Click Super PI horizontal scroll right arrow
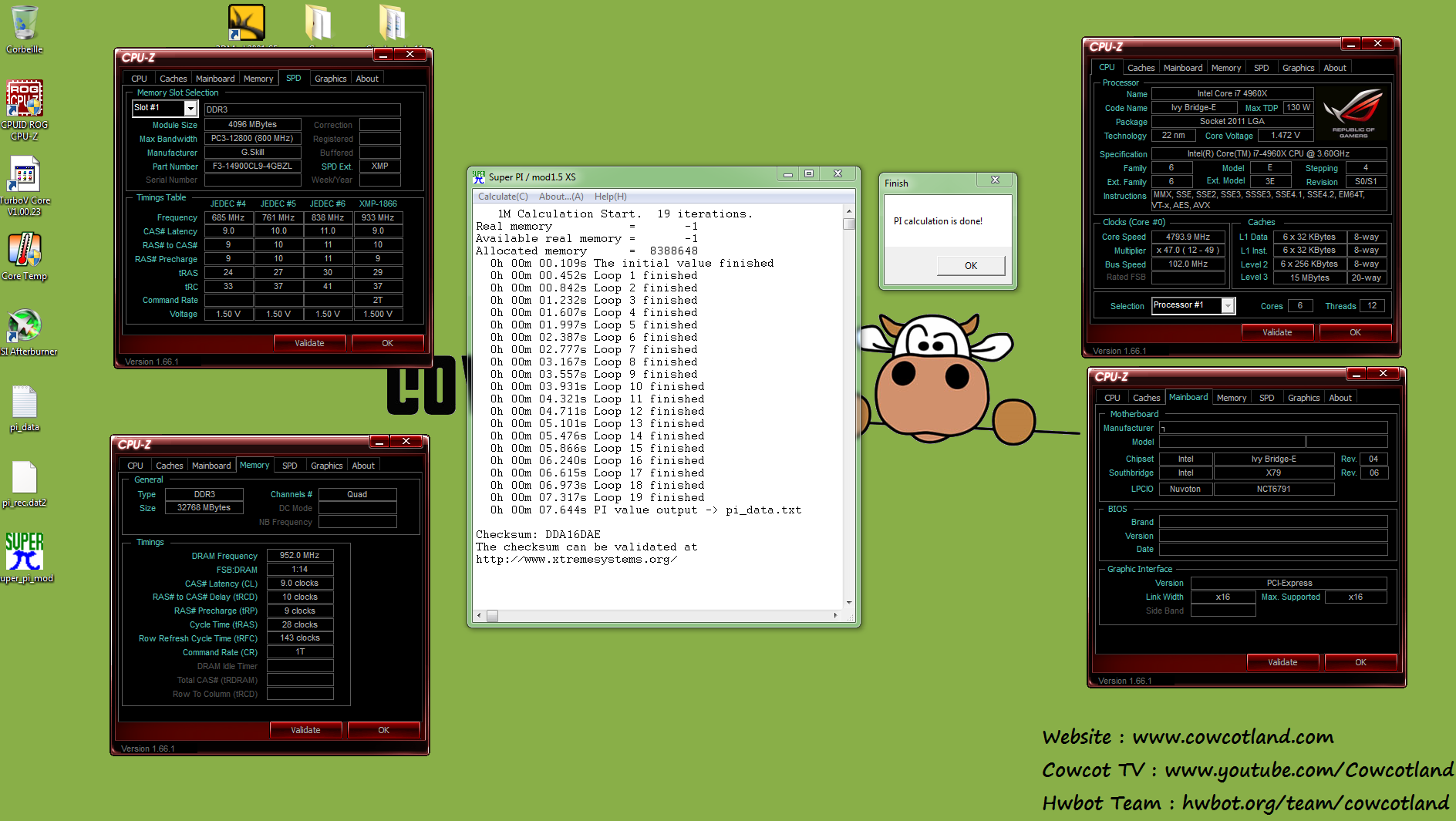 [x=836, y=616]
